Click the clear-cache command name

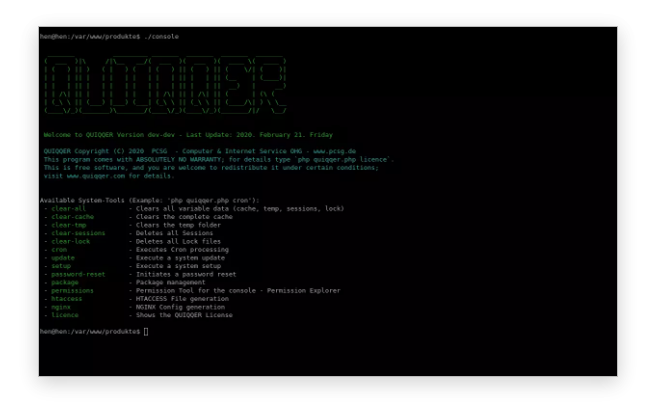point(72,216)
